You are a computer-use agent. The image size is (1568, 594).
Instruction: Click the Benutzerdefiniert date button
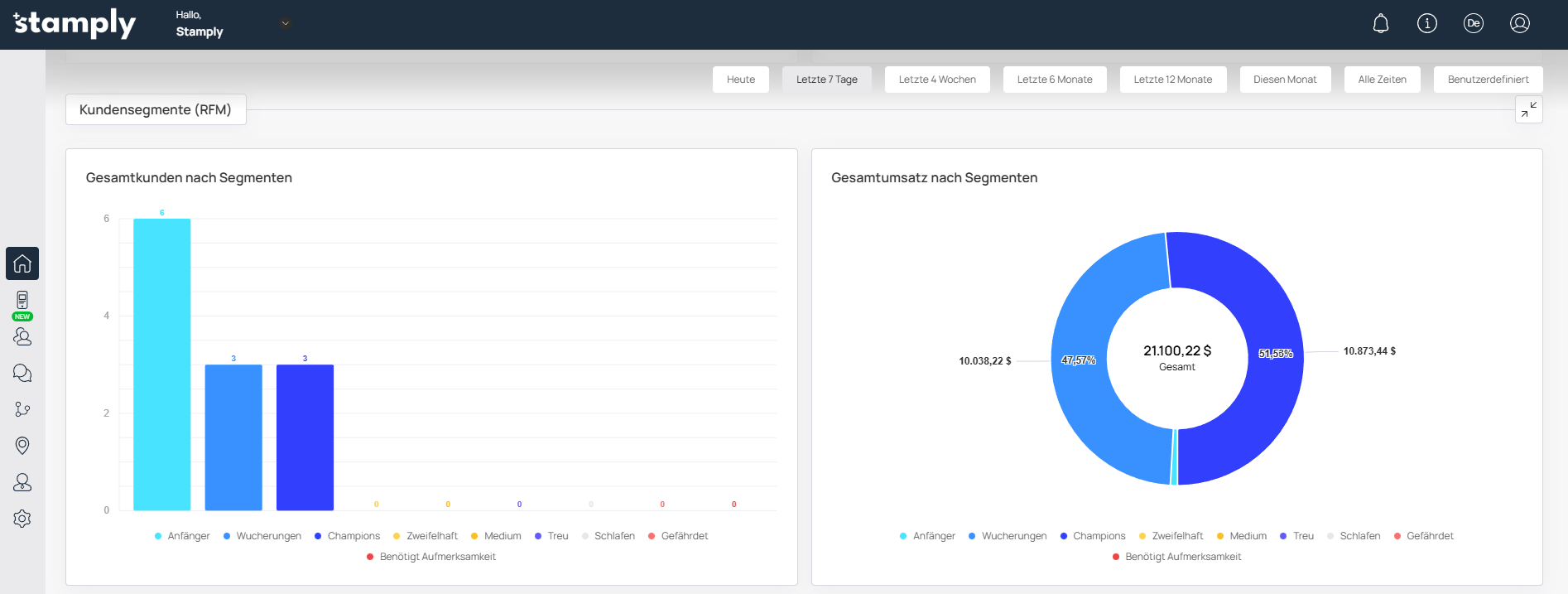pyautogui.click(x=1488, y=80)
